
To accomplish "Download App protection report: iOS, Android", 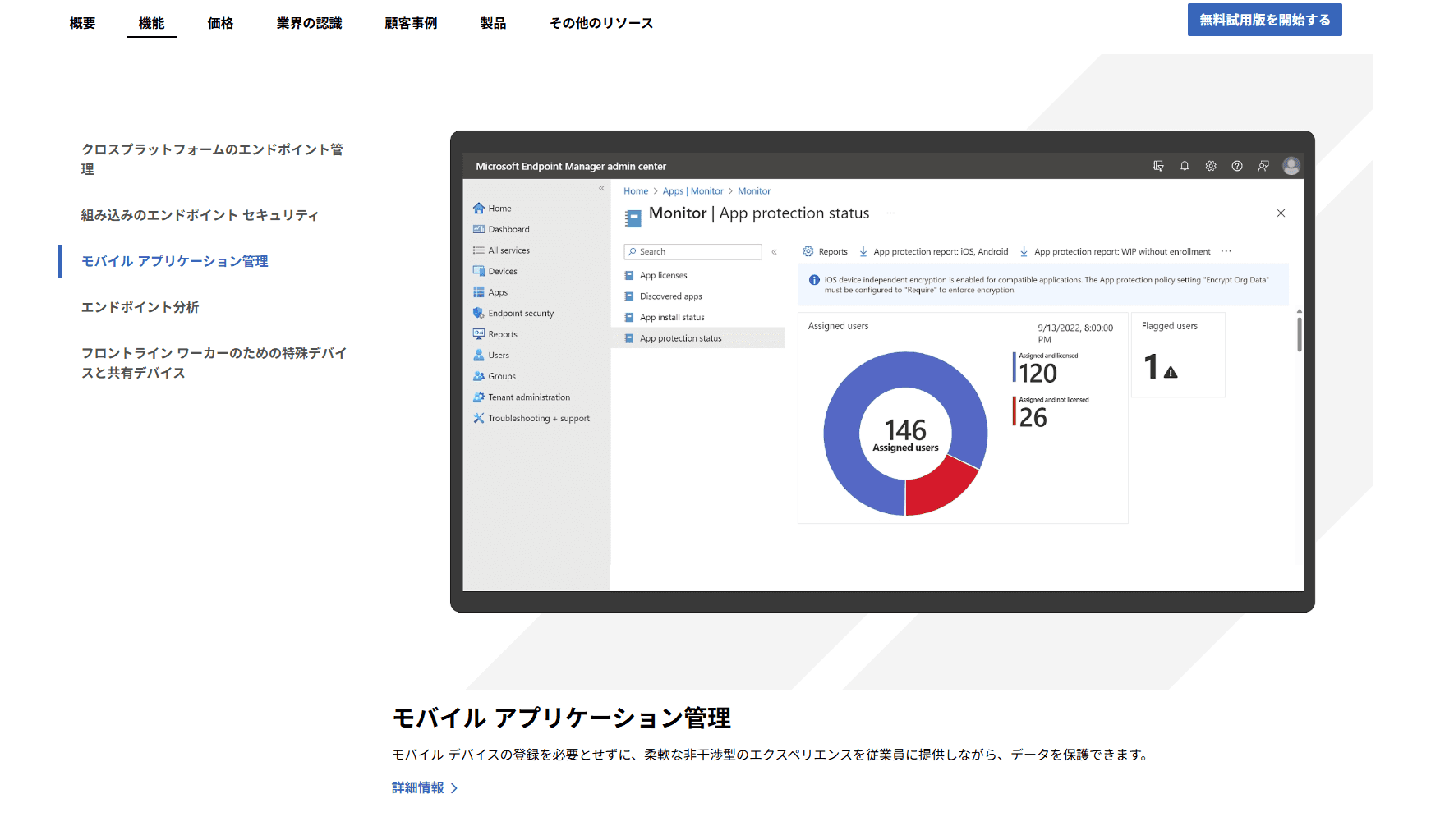I will click(934, 251).
